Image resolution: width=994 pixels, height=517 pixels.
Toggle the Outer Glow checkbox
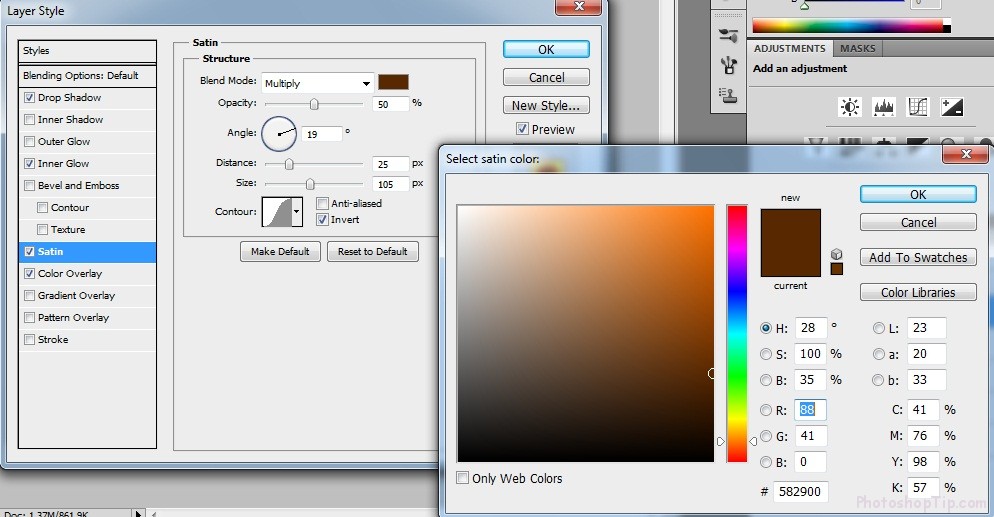[29, 141]
